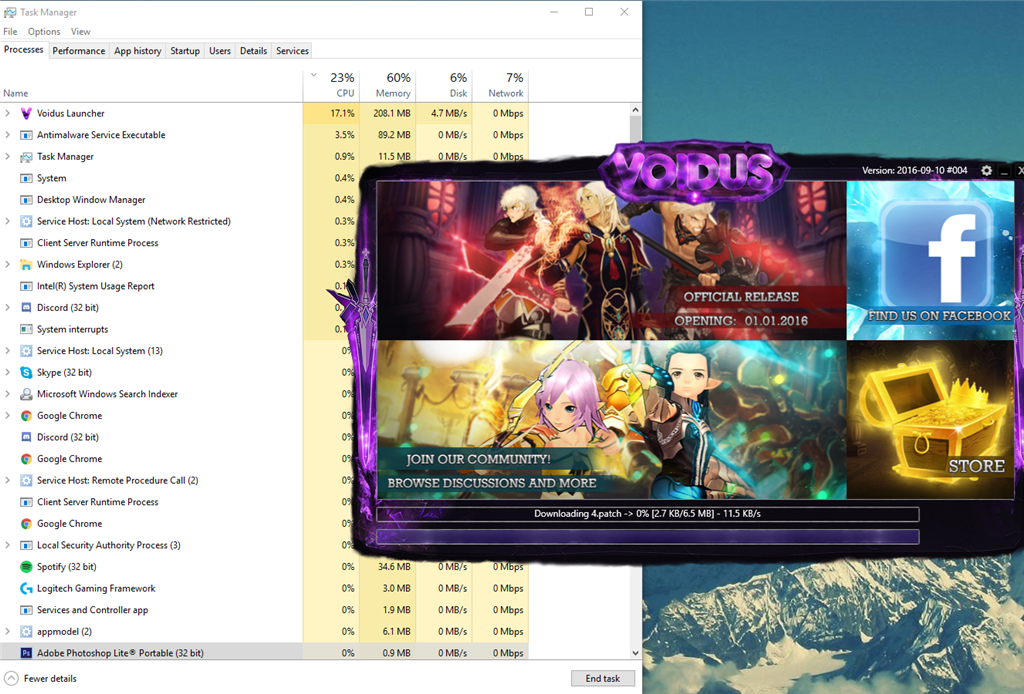Open the Join Our Community banner
Image resolution: width=1024 pixels, height=694 pixels.
click(x=612, y=420)
